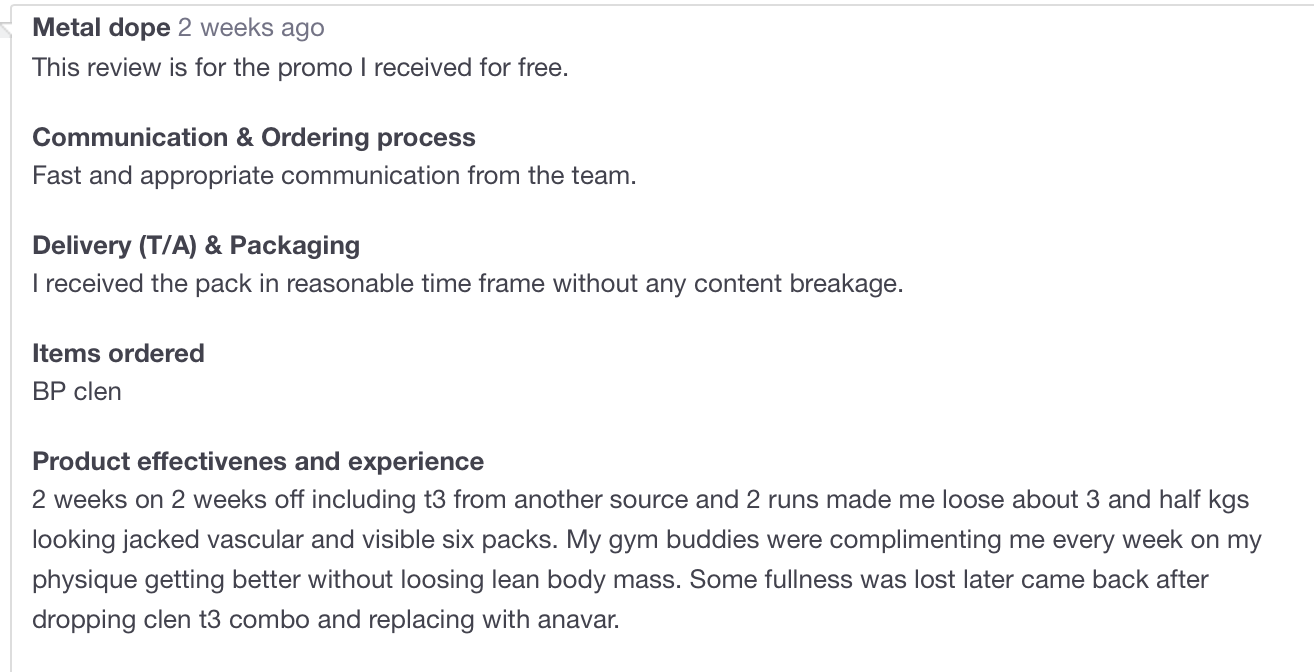Screen dimensions: 1314x672
Task: Click the promo received for free sentence
Action: pos(300,68)
